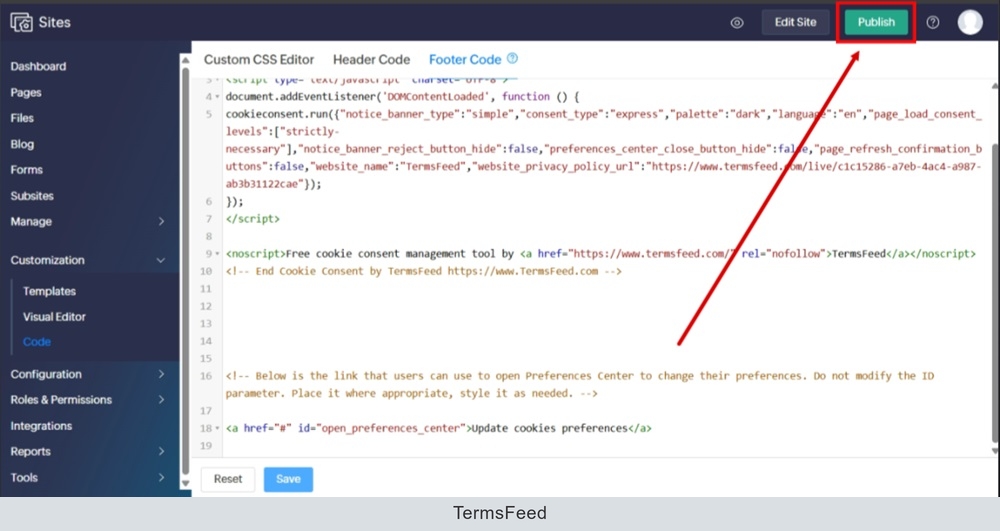The width and height of the screenshot is (1000, 531).
Task: Open Integrations in the sidebar
Action: (41, 426)
